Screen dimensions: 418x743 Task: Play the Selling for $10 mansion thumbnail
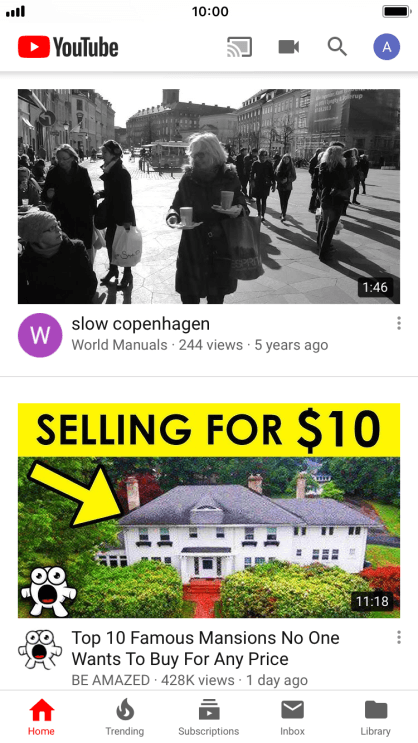(209, 510)
